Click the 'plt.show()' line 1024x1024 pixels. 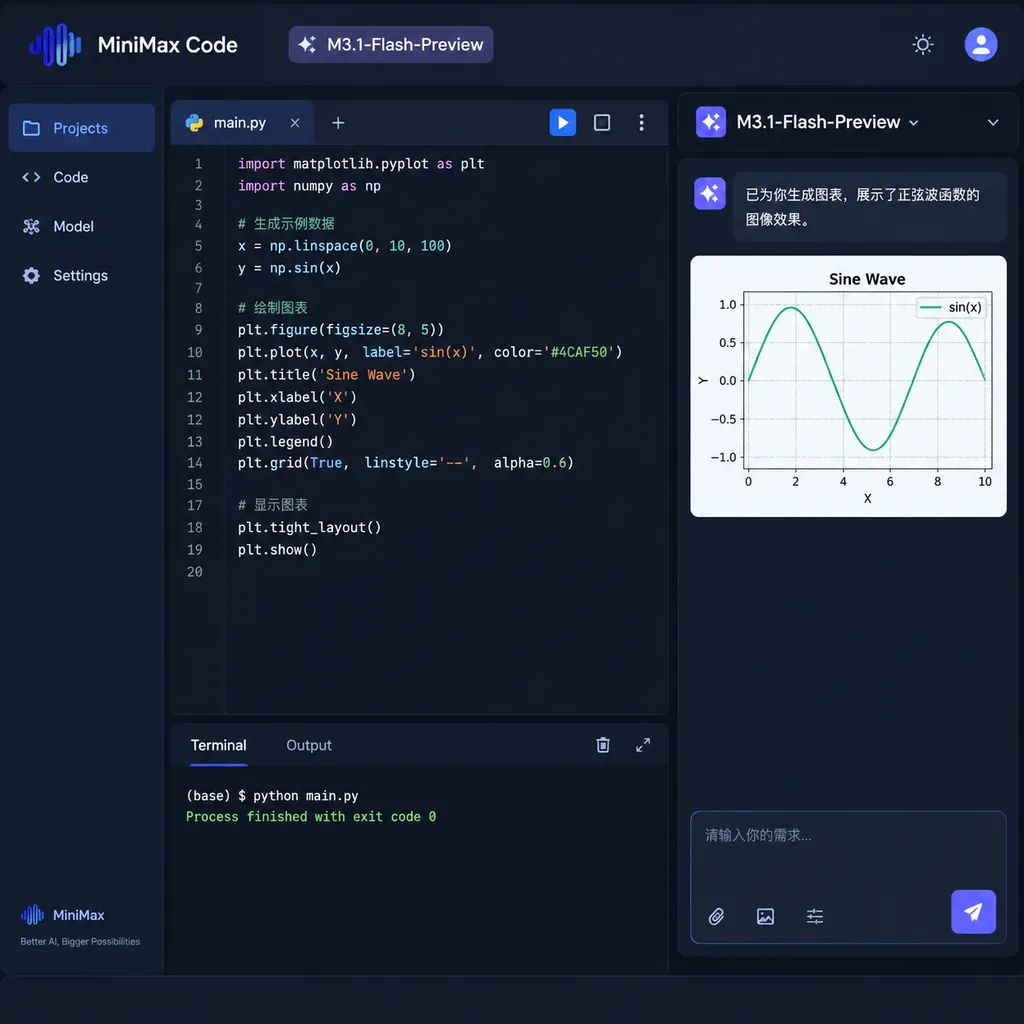[277, 549]
